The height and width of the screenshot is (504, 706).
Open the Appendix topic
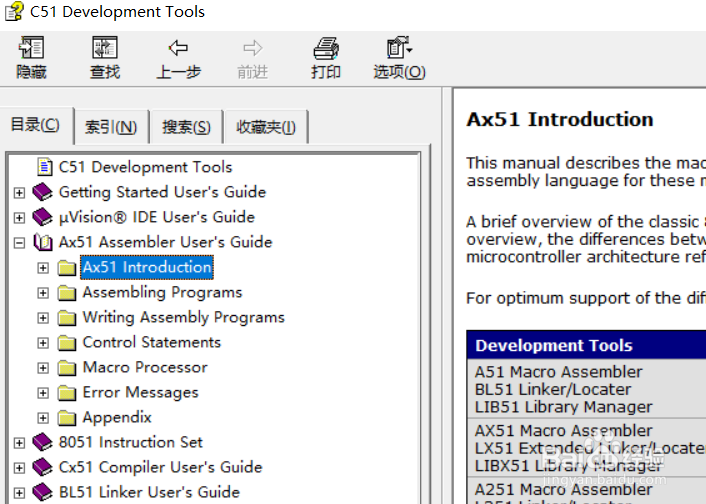(117, 418)
